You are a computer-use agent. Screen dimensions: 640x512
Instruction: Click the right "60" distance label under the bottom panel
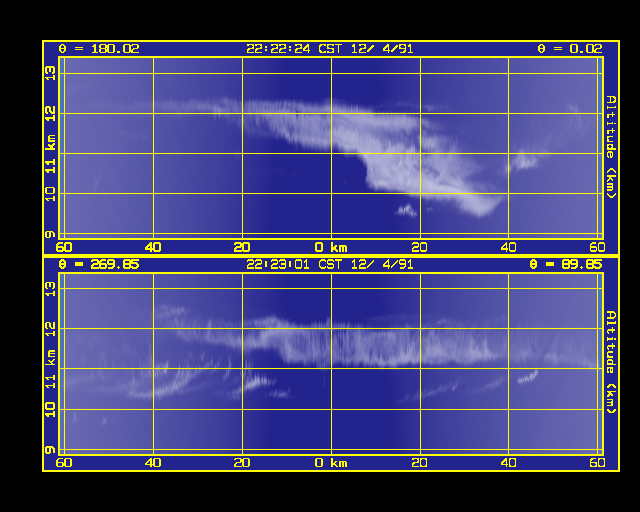pos(598,463)
